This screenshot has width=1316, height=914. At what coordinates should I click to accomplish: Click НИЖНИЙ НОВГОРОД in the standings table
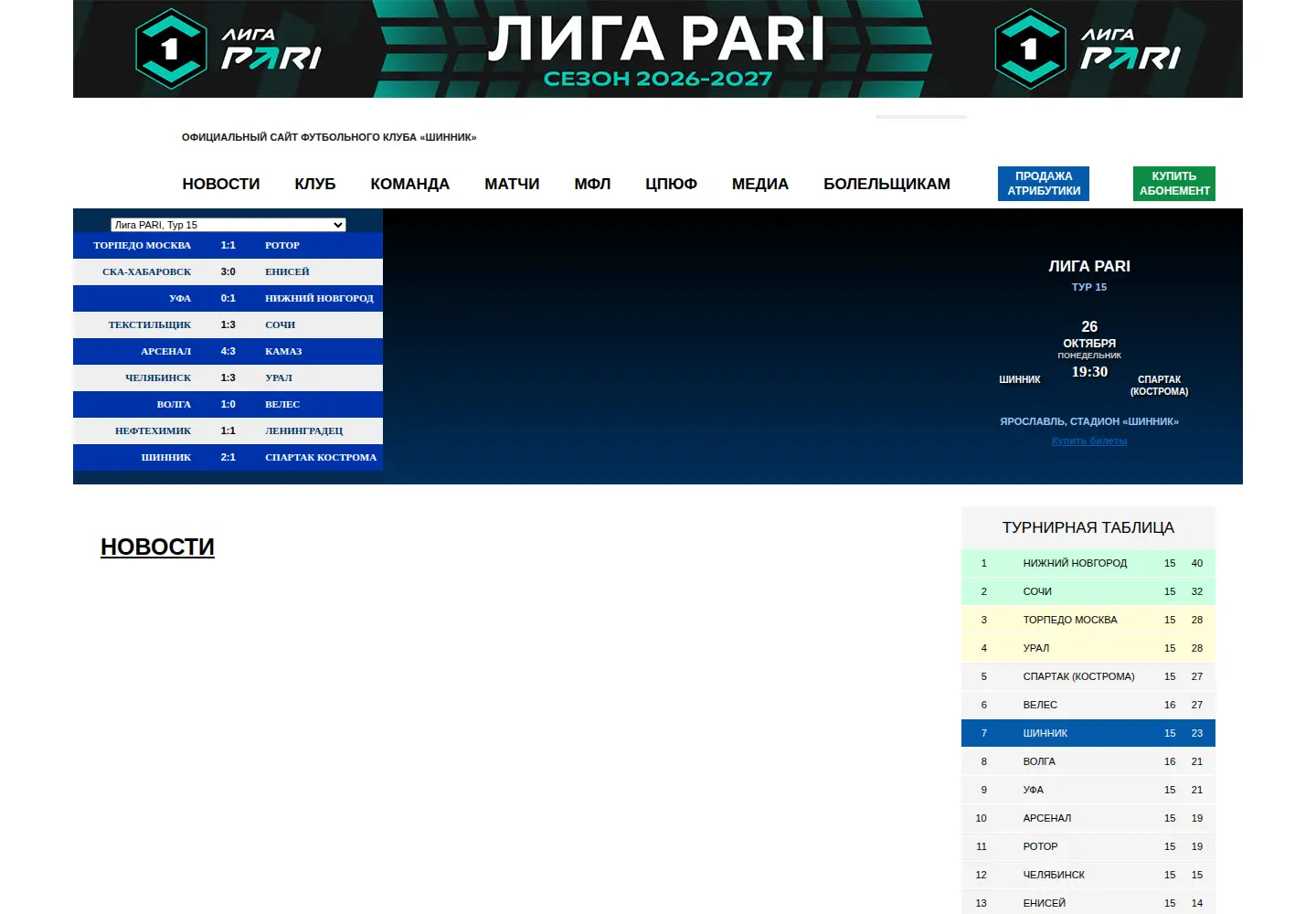1075,563
